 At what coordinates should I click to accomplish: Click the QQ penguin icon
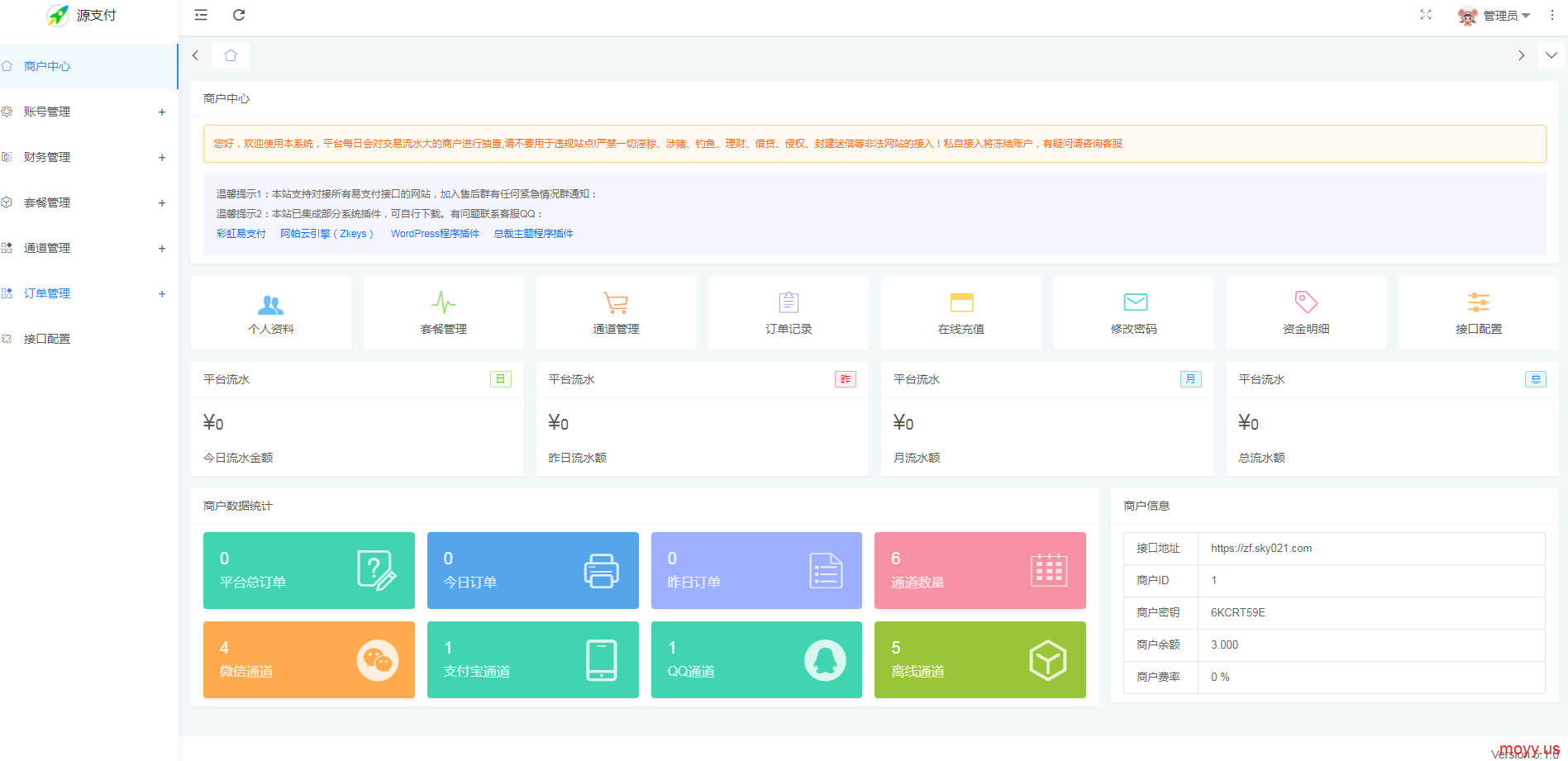point(825,660)
